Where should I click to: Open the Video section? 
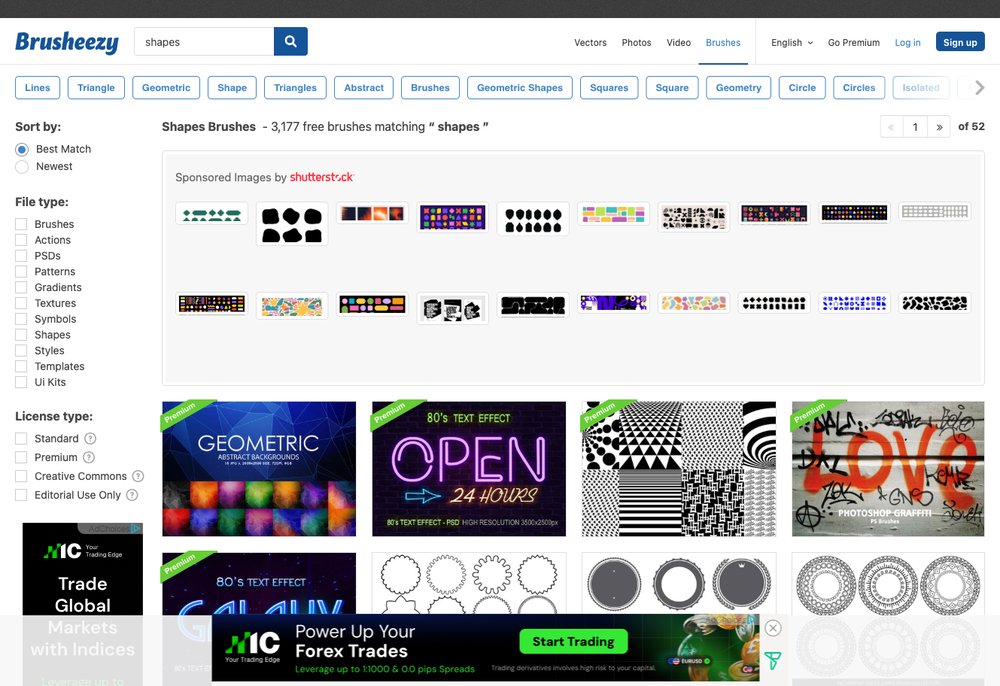click(x=679, y=43)
